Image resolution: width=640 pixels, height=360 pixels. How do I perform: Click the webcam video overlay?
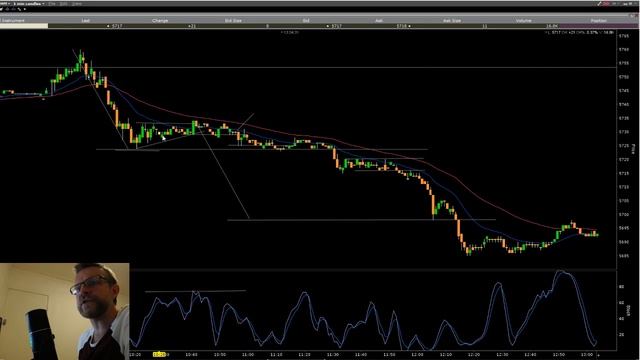coord(64,311)
